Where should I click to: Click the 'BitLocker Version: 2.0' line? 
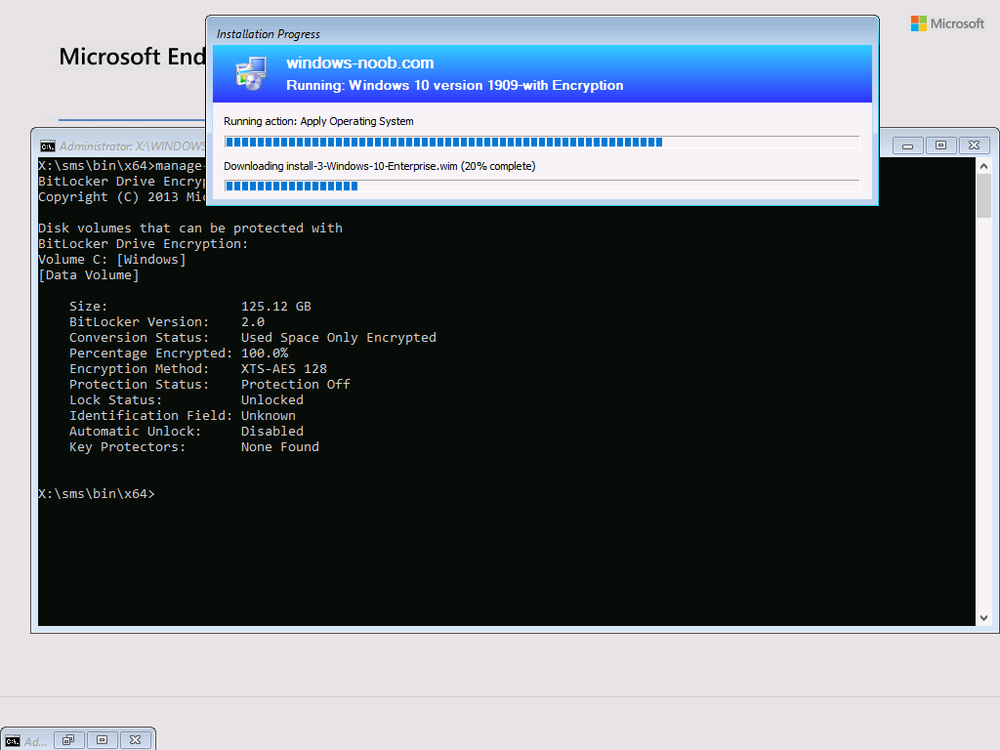coord(166,322)
